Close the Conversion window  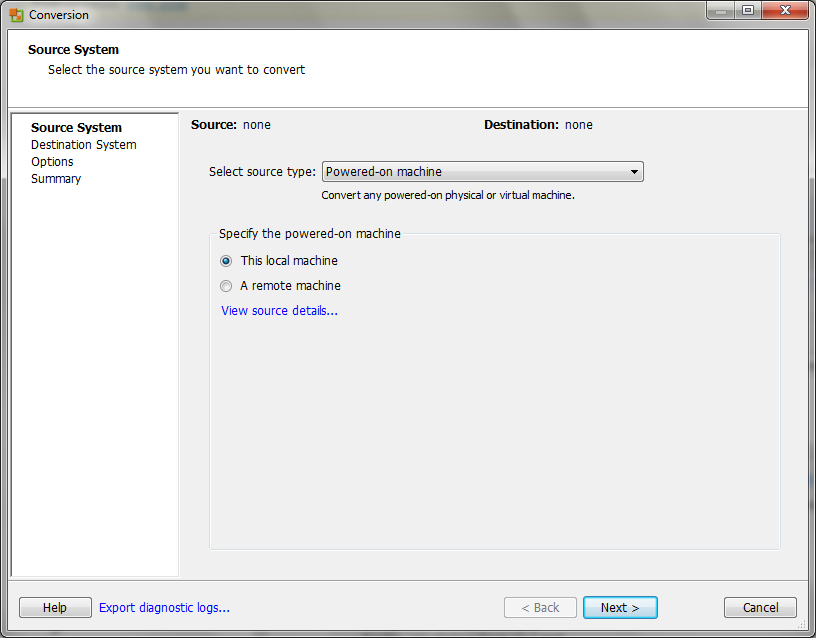coord(785,11)
